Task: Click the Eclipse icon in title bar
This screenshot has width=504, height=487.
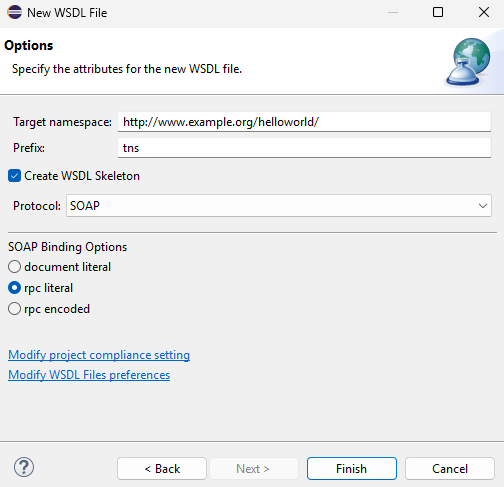Action: (x=14, y=12)
